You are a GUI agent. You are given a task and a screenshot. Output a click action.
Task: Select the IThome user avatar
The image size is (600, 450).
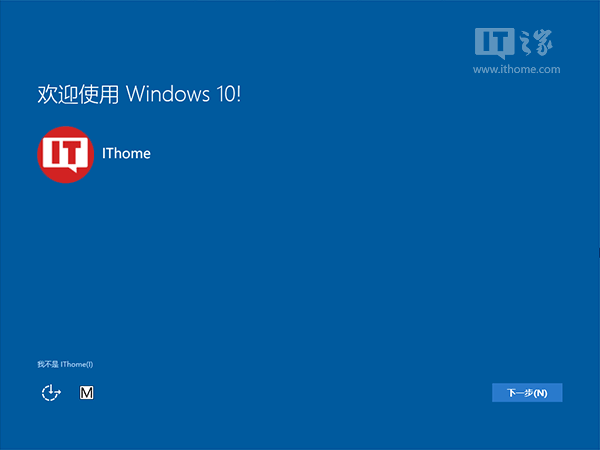click(65, 155)
